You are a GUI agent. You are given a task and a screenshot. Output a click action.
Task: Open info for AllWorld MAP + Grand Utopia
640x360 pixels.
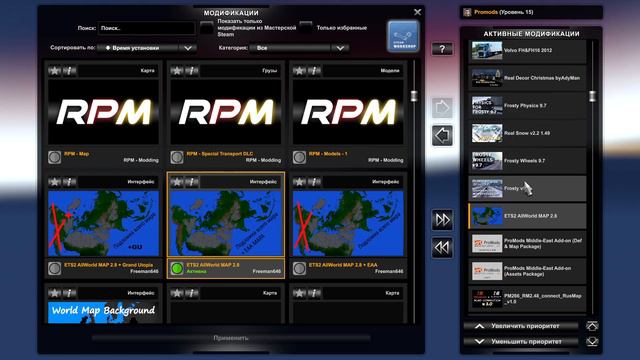tap(70, 182)
